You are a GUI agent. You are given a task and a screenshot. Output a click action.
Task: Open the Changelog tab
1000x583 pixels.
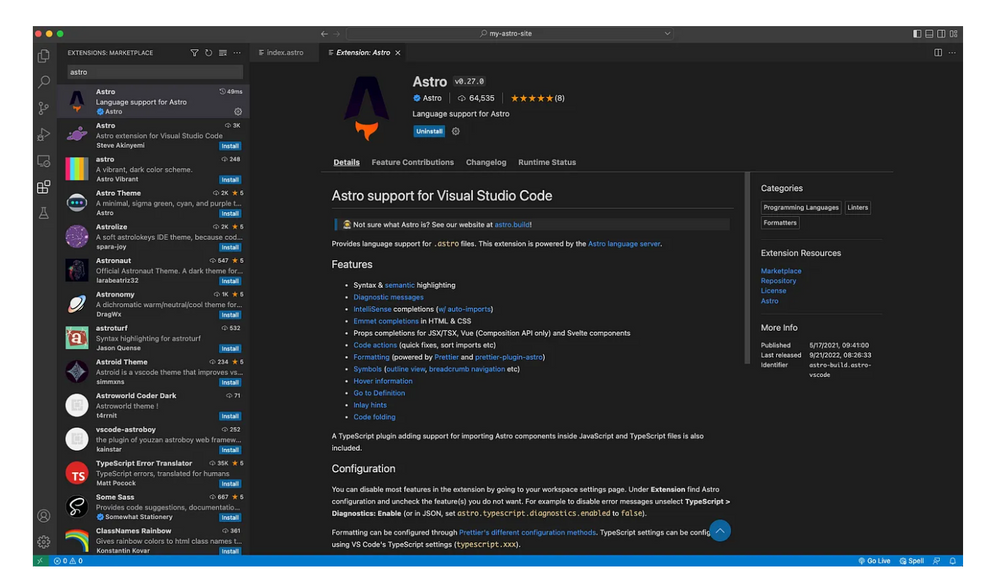(x=486, y=161)
